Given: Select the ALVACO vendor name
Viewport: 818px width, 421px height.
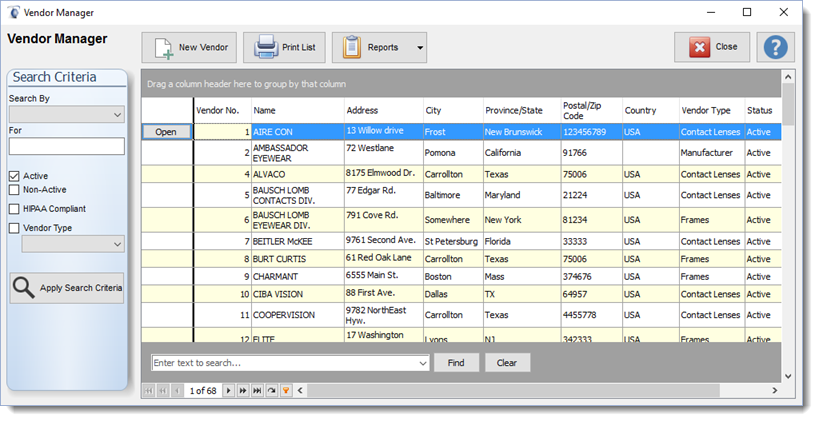Looking at the screenshot, I should coord(298,174).
